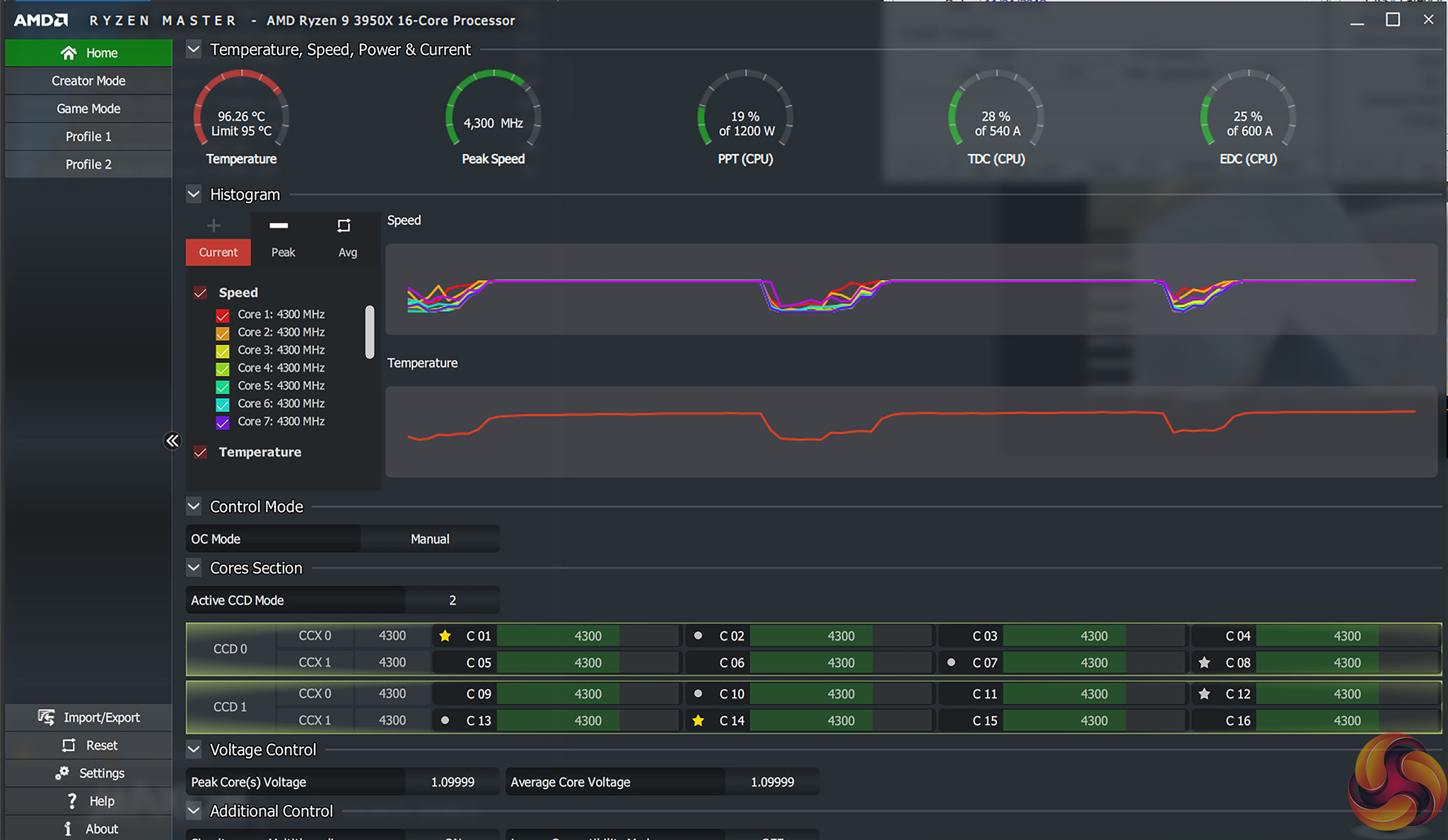Switch to Creator Mode profile
This screenshot has height=840, width=1448.
point(88,81)
